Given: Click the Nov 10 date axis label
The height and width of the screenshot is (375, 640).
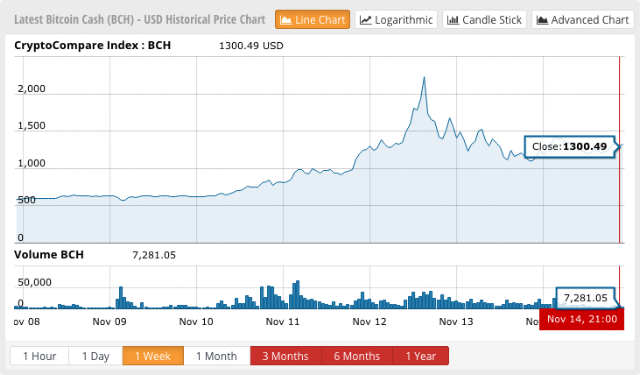Looking at the screenshot, I should click(196, 322).
